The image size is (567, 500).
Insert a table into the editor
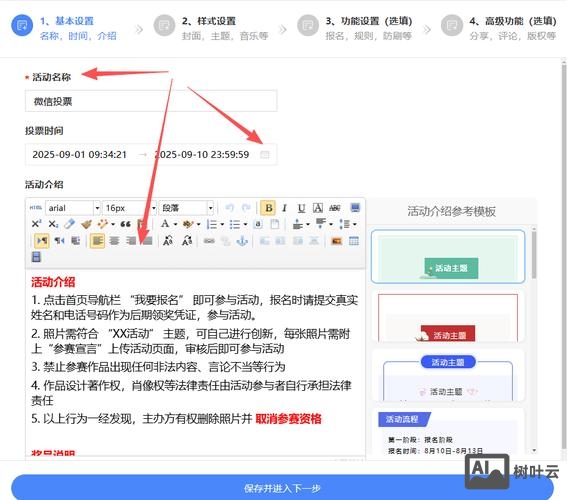[x=354, y=241]
